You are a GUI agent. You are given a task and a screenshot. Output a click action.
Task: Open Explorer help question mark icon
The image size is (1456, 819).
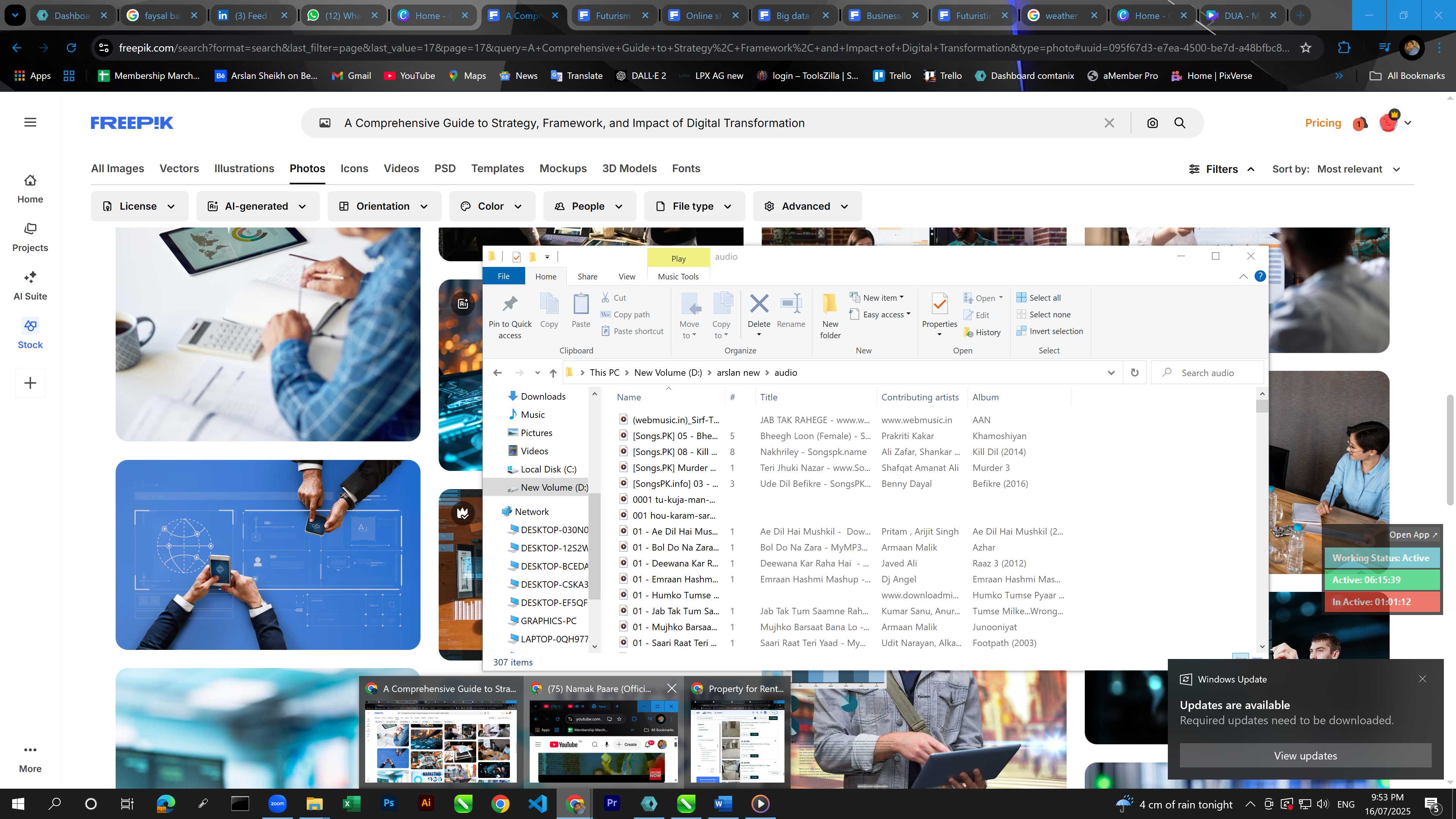click(1260, 276)
